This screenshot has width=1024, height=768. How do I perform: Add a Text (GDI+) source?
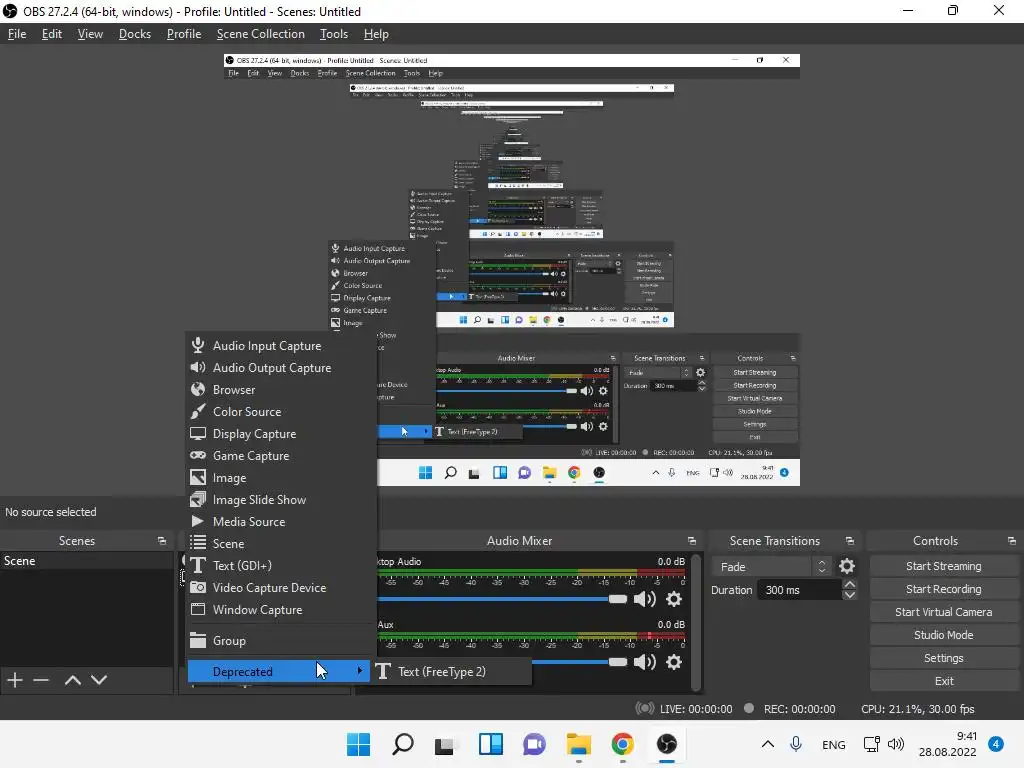[281, 566]
